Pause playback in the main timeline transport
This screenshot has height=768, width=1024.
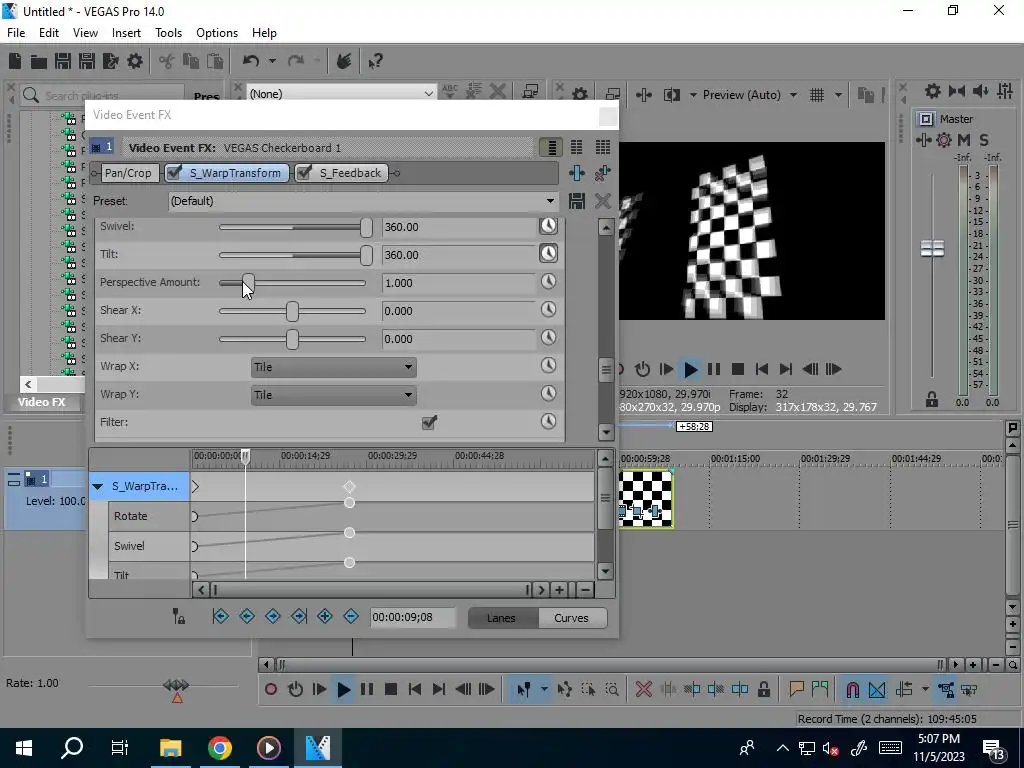point(367,690)
